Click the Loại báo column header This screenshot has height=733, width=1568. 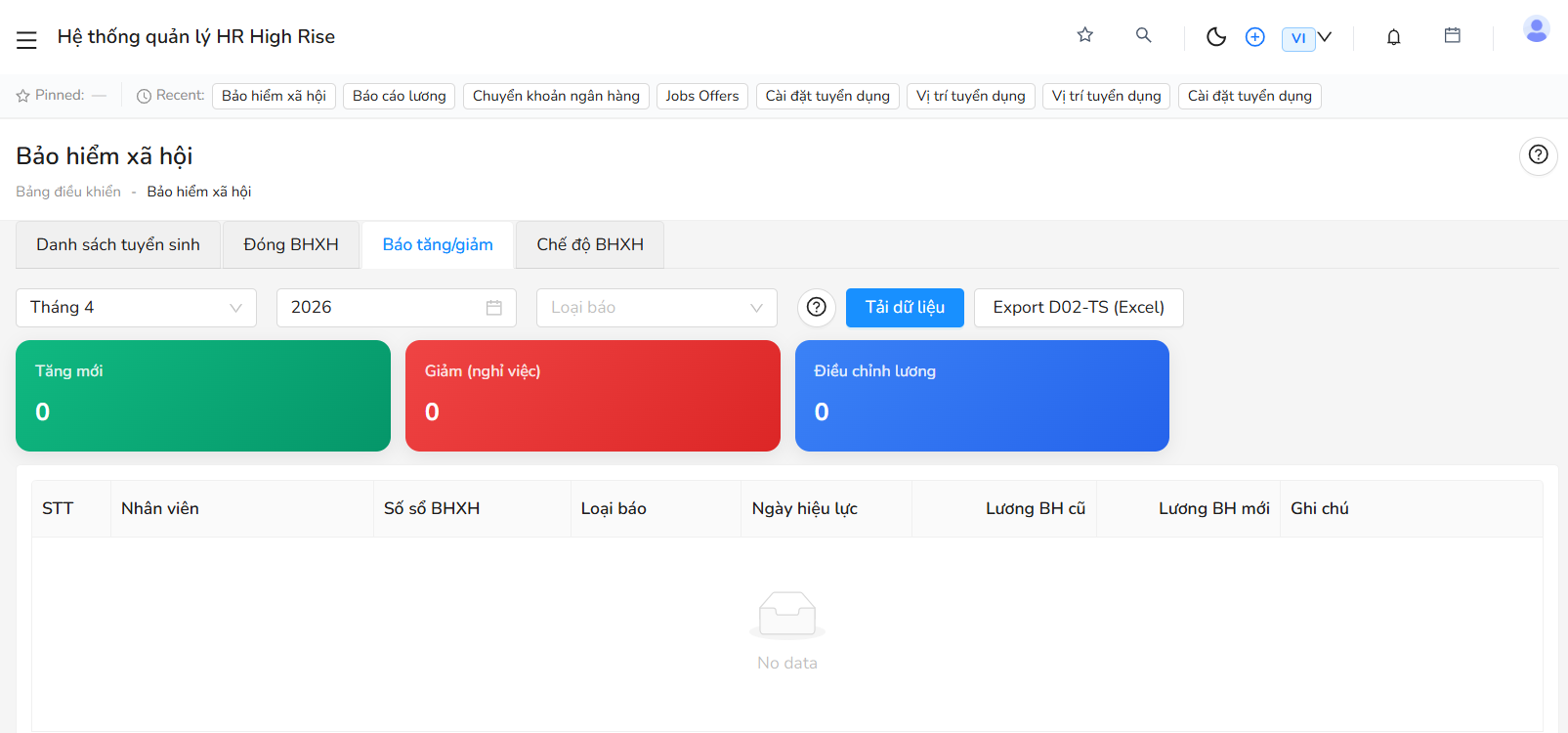(x=657, y=508)
